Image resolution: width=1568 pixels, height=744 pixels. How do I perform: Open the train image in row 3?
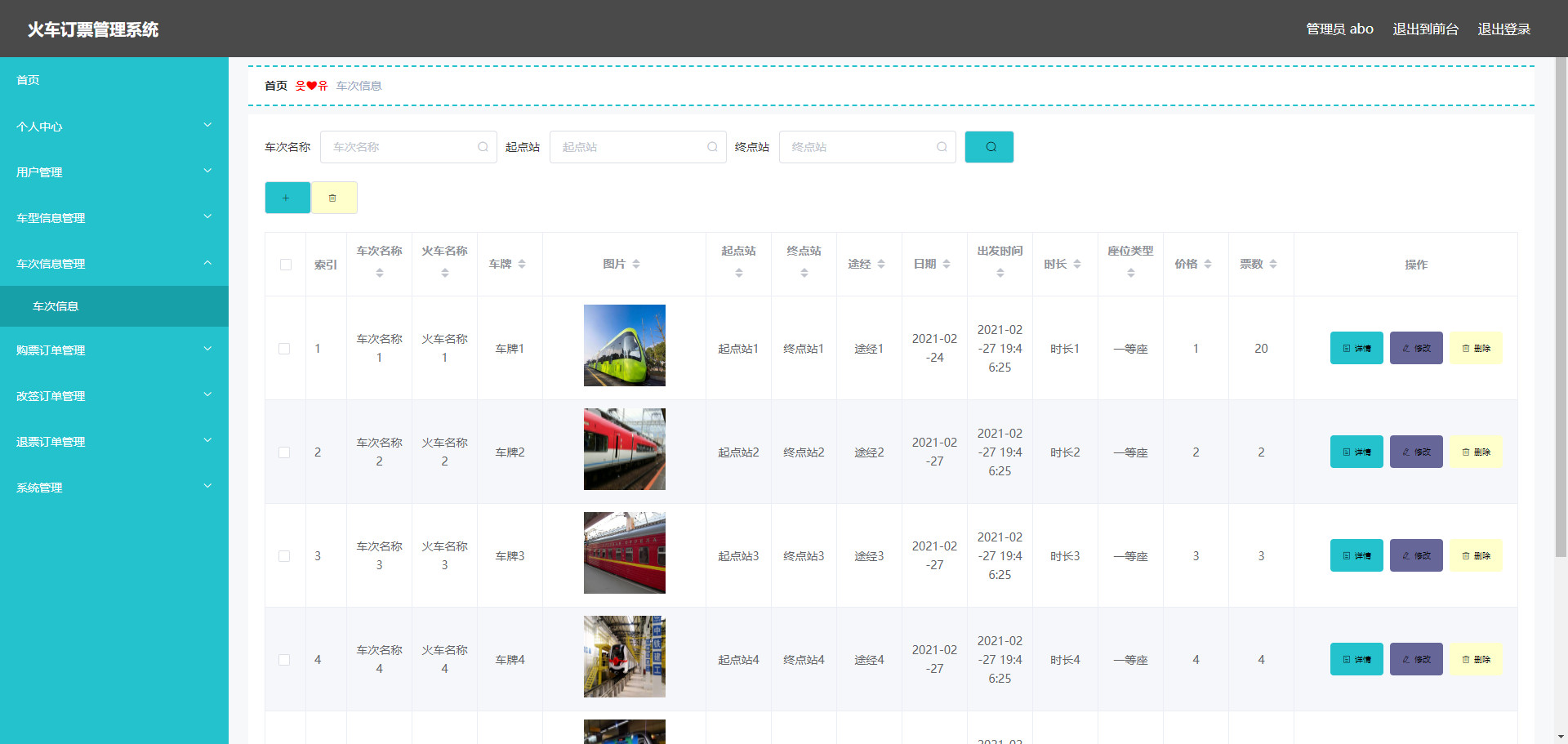point(625,553)
